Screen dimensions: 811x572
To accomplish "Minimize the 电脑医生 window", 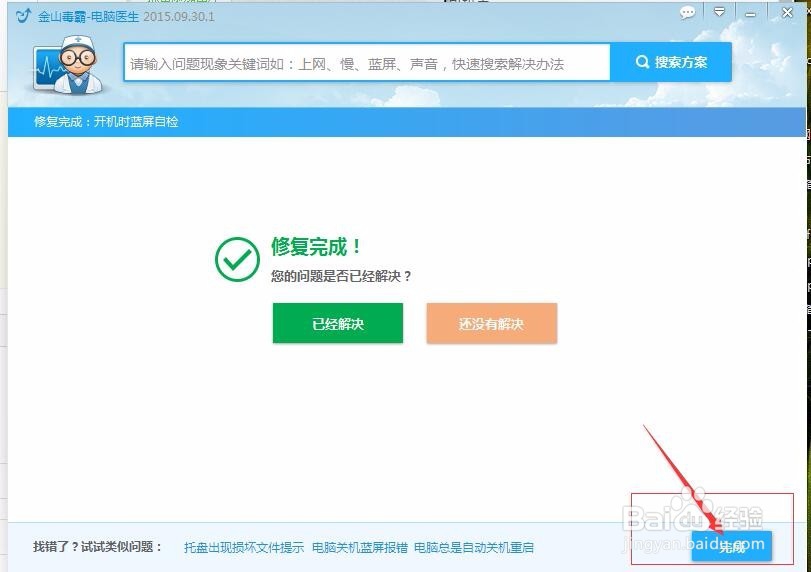I will [750, 14].
